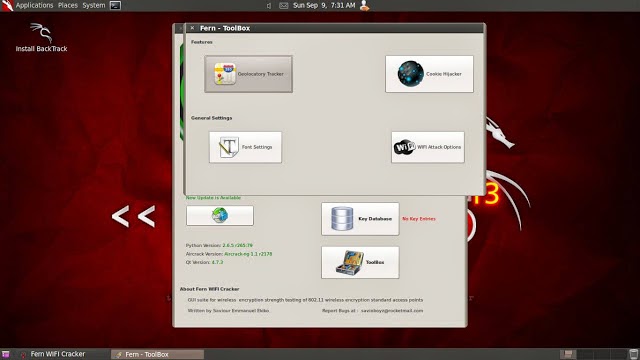Click the 'Features' section label
The height and width of the screenshot is (360, 640).
202,42
